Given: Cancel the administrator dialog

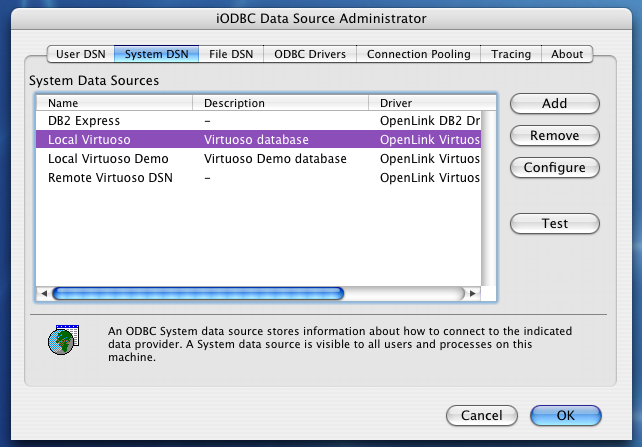Looking at the screenshot, I should (x=482, y=415).
